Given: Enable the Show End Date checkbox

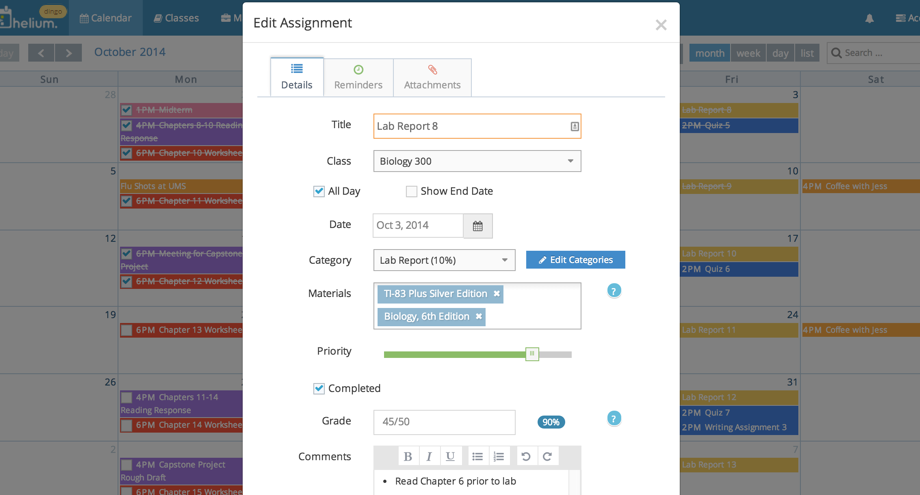Looking at the screenshot, I should [411, 191].
